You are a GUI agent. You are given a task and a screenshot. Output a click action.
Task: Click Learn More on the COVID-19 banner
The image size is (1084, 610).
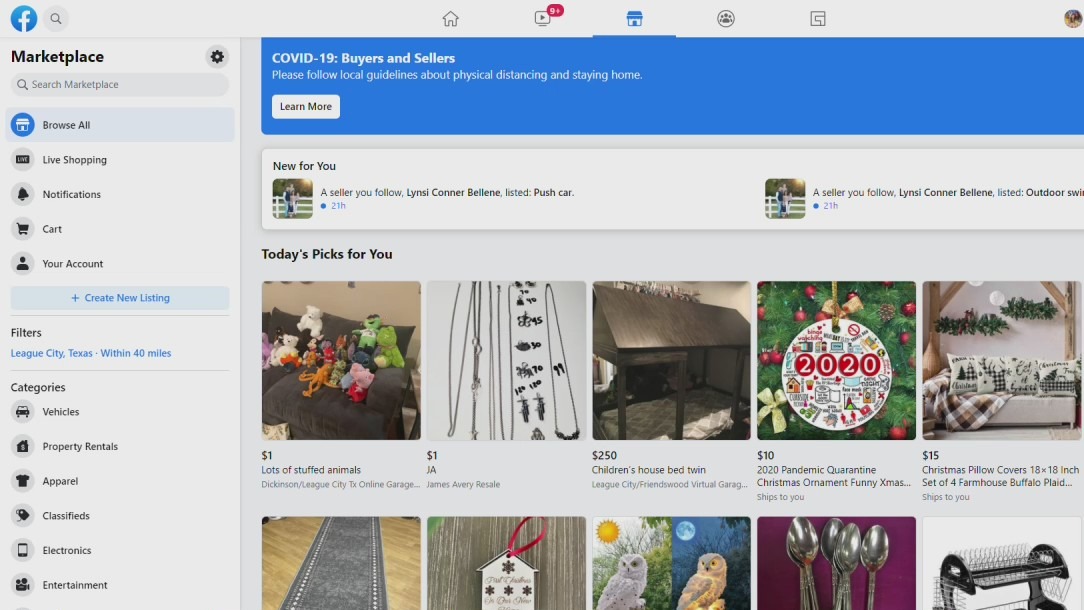(x=305, y=106)
